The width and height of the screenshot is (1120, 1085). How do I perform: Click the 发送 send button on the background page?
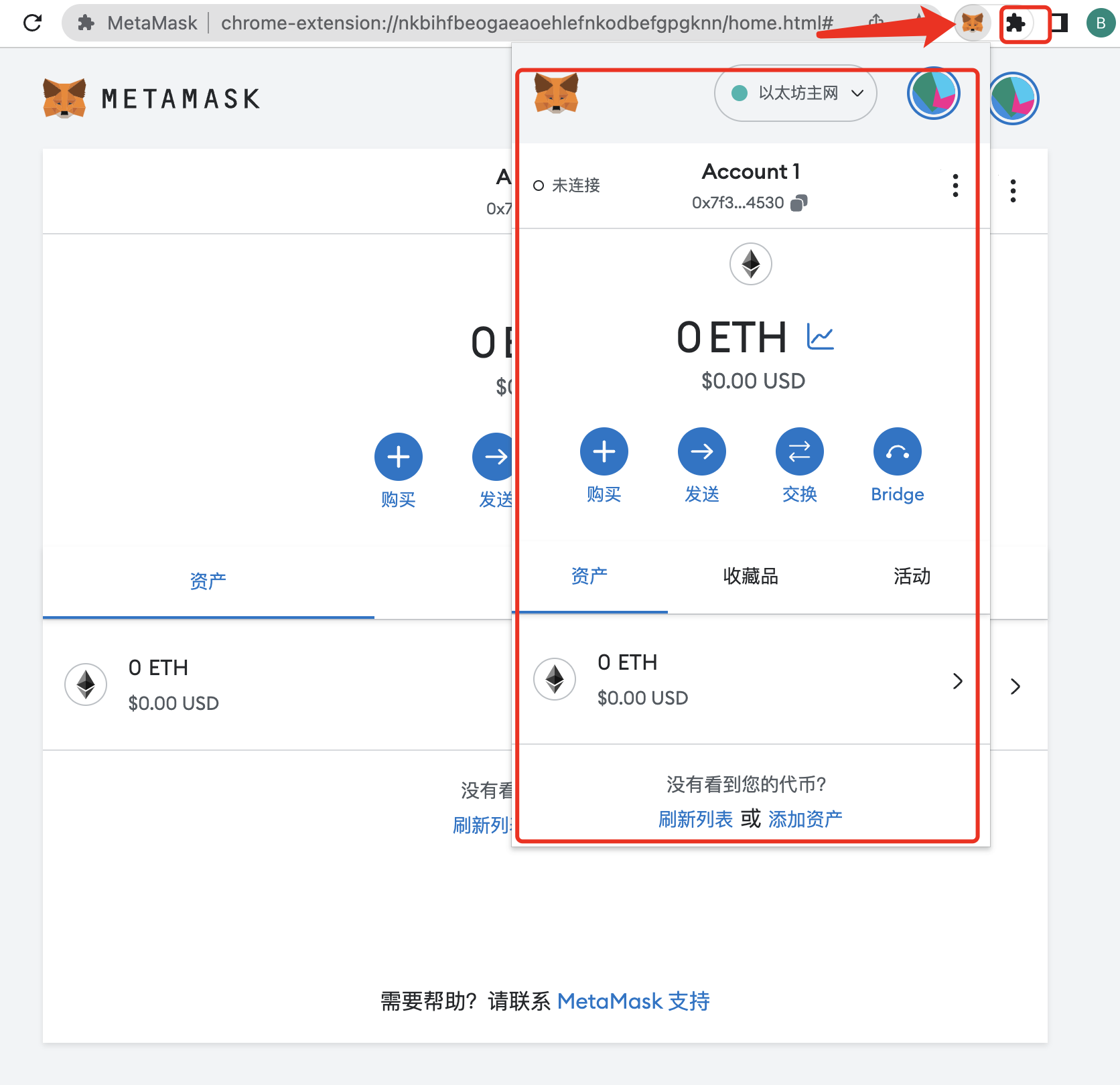click(x=493, y=472)
